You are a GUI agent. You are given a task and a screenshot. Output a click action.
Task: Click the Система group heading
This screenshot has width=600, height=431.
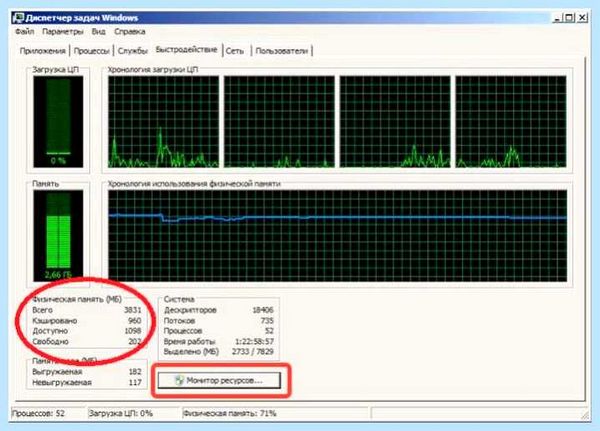click(179, 299)
